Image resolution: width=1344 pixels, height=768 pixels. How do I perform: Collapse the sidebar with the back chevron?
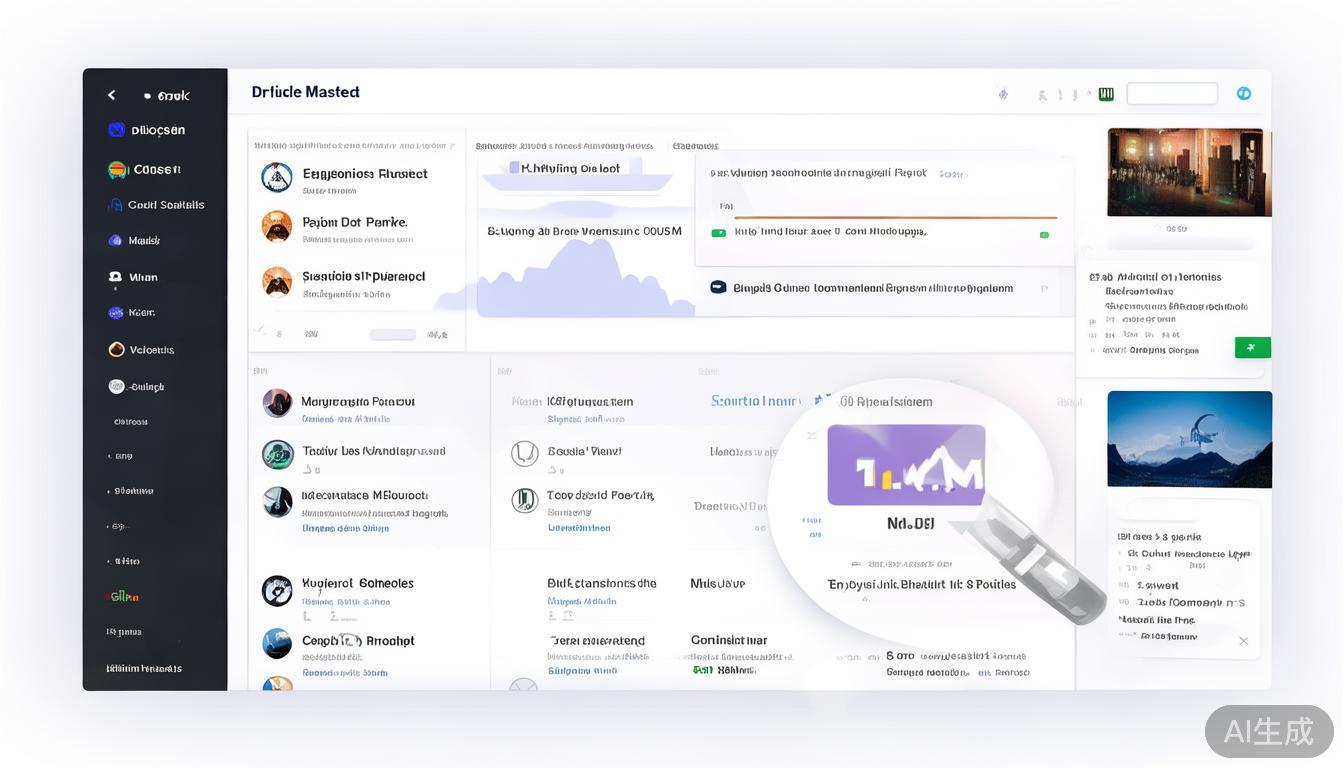(x=111, y=94)
